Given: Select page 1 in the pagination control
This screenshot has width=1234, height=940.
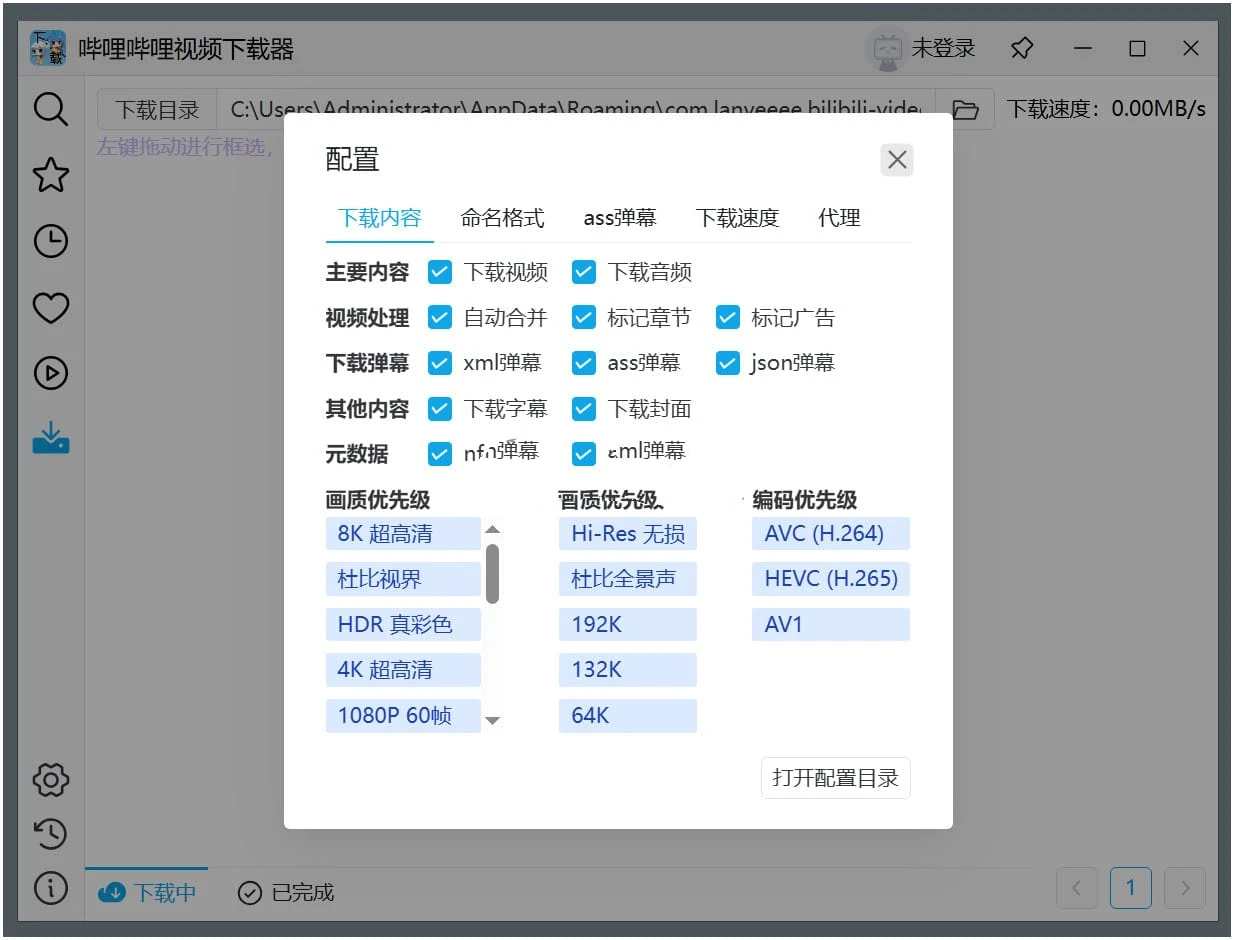Looking at the screenshot, I should (x=1130, y=888).
